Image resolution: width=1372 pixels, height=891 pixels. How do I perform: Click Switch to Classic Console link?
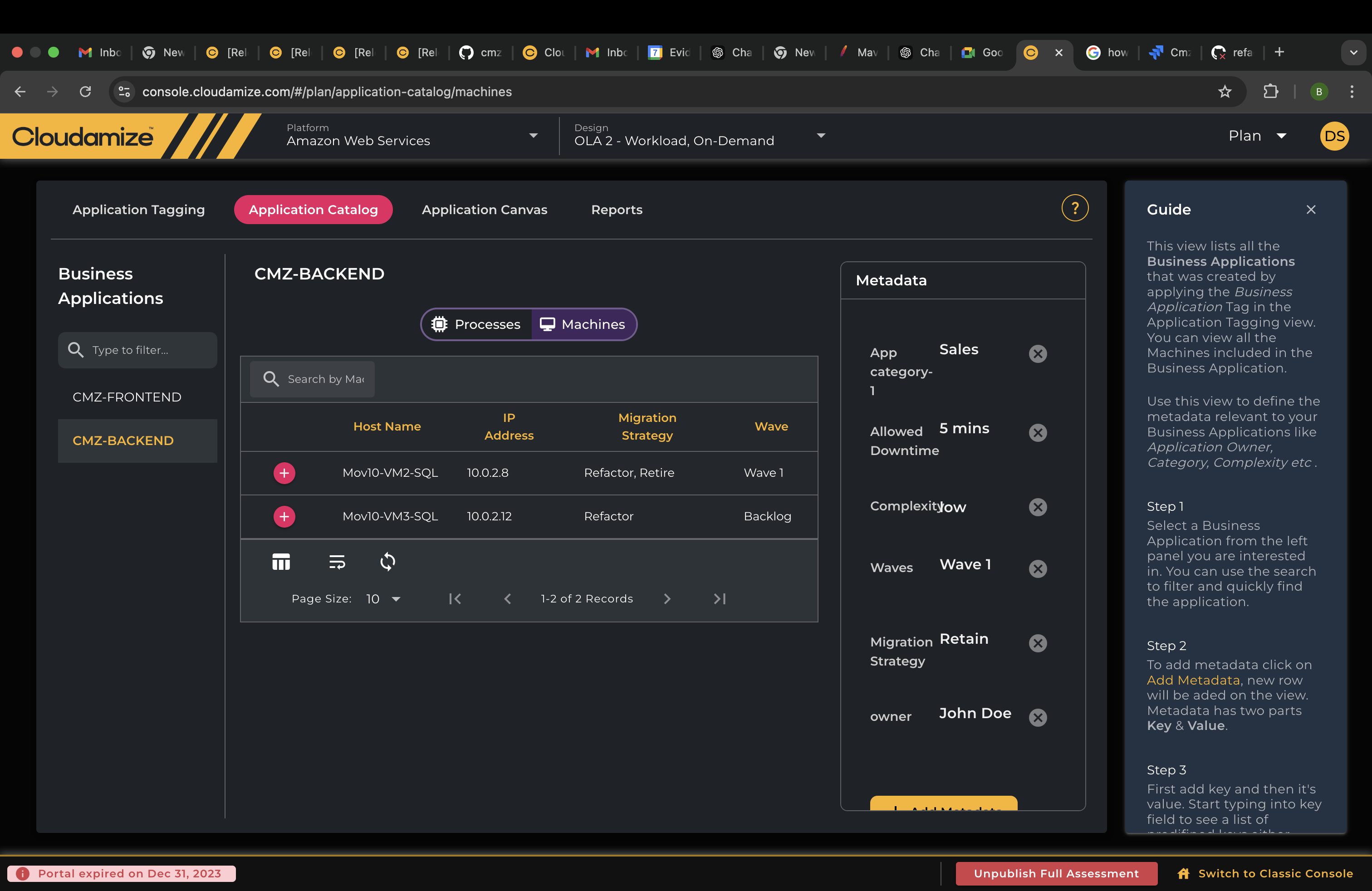click(x=1265, y=873)
